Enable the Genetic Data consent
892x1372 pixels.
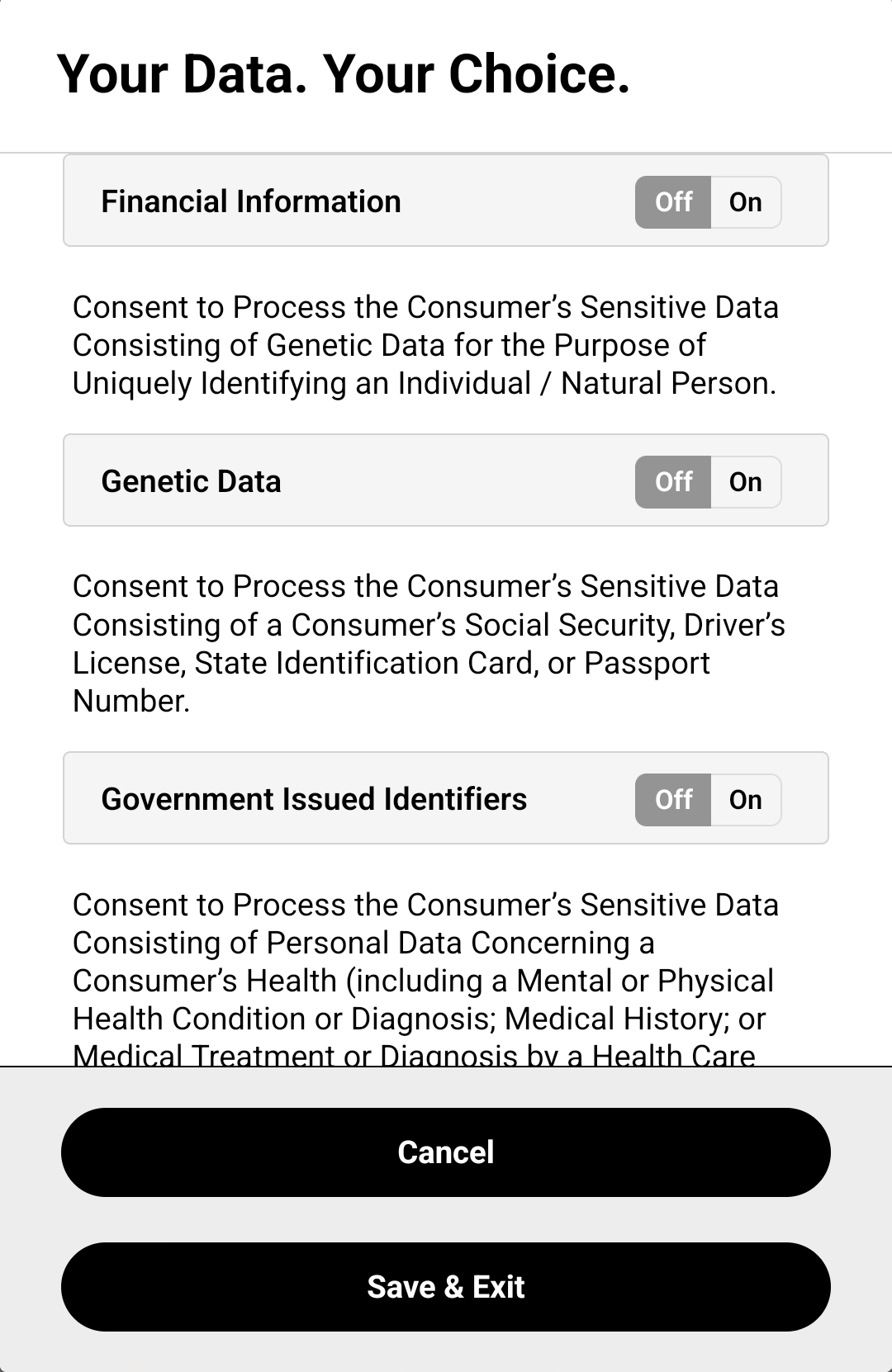point(745,482)
